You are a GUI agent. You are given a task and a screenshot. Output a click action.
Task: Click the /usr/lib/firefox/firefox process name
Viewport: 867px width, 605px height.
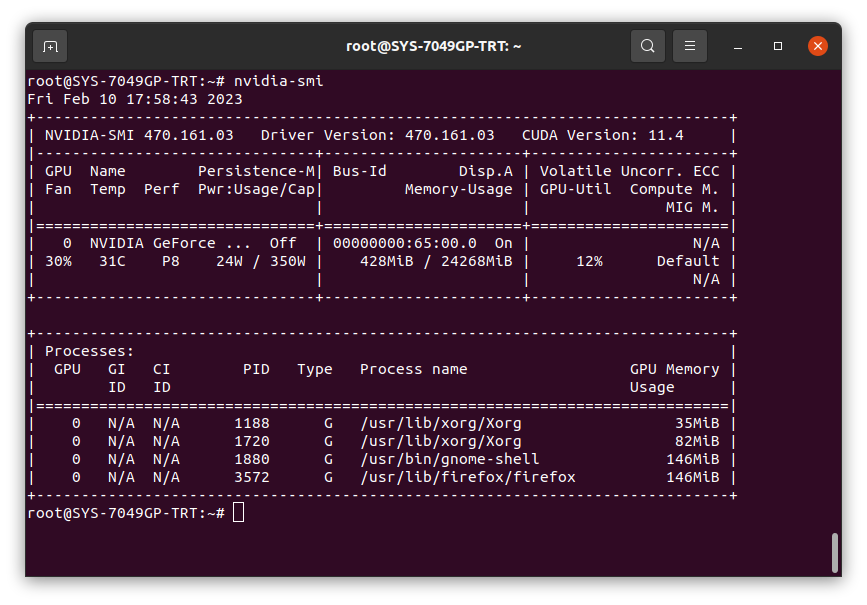(x=468, y=477)
